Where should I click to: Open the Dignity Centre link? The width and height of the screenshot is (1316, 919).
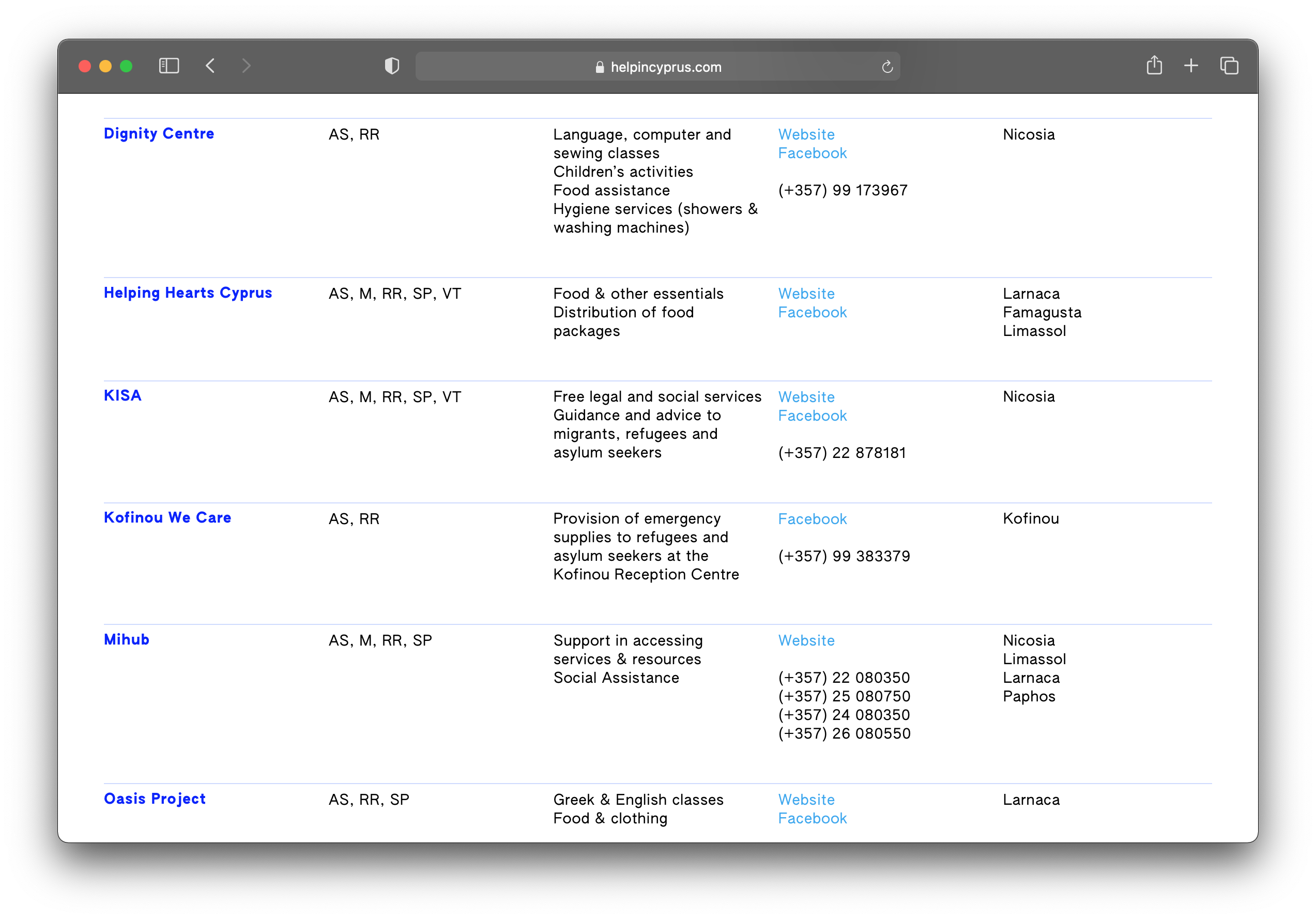pos(159,133)
